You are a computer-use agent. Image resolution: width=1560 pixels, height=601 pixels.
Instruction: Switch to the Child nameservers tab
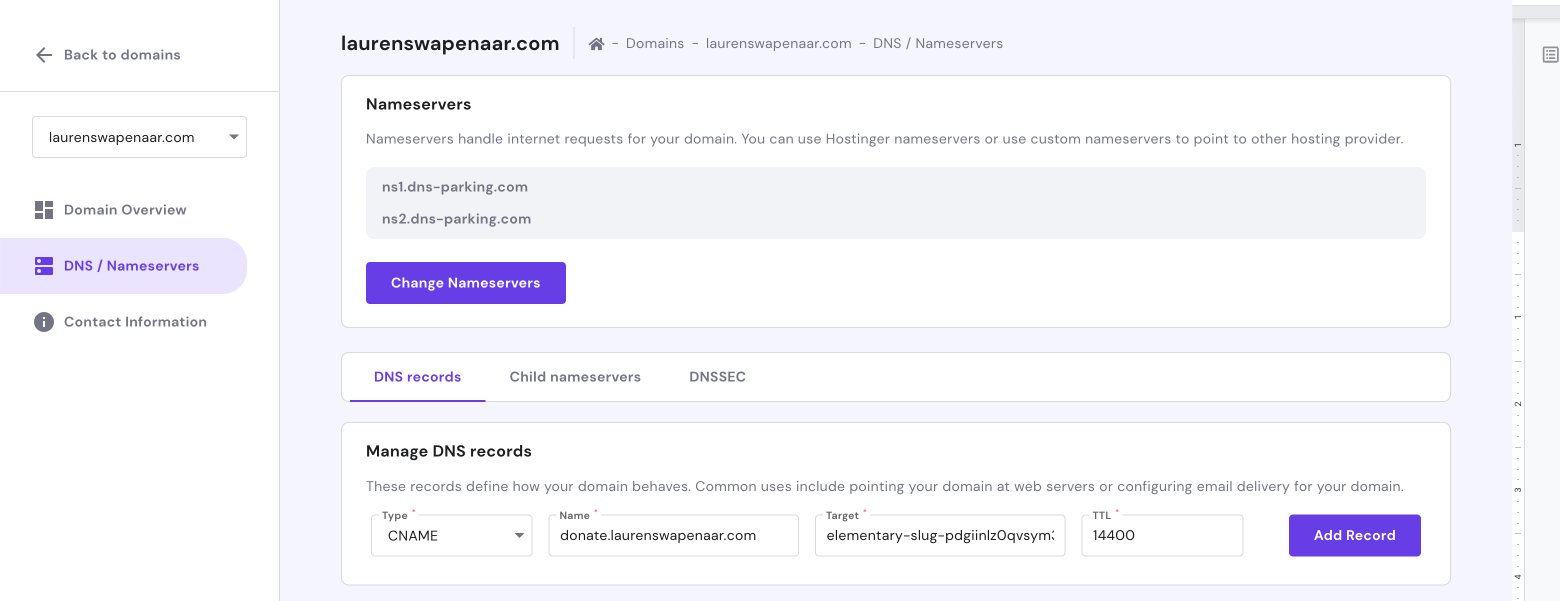click(575, 377)
